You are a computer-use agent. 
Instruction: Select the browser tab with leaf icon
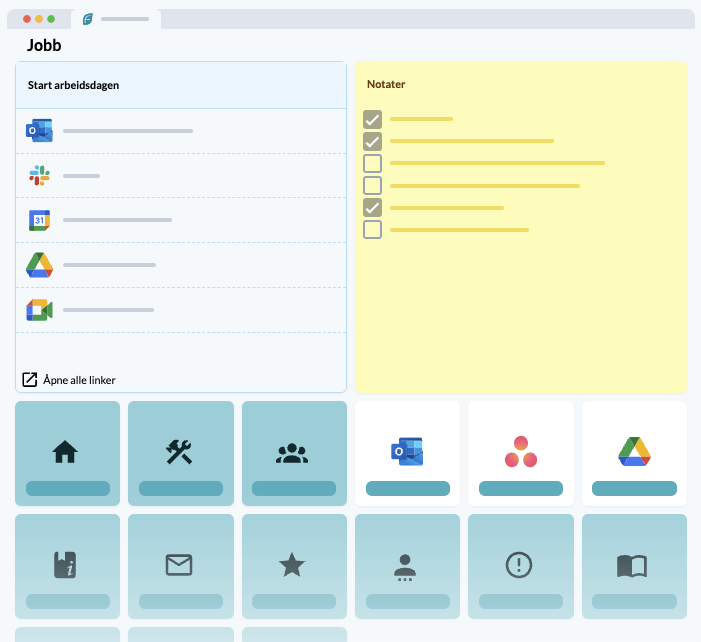[x=116, y=19]
